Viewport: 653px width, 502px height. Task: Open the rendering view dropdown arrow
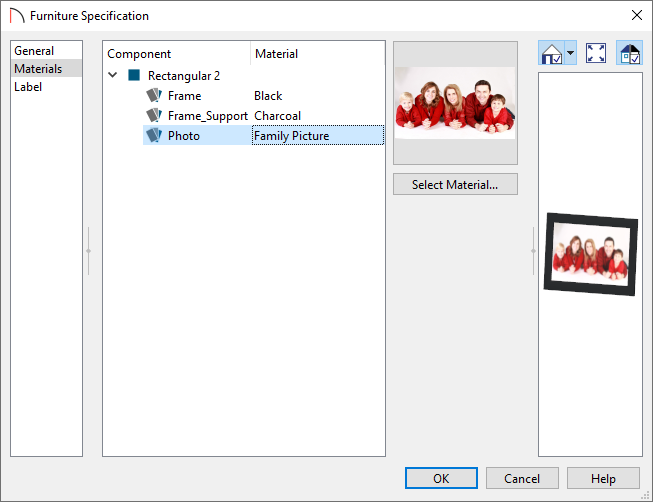coord(571,53)
